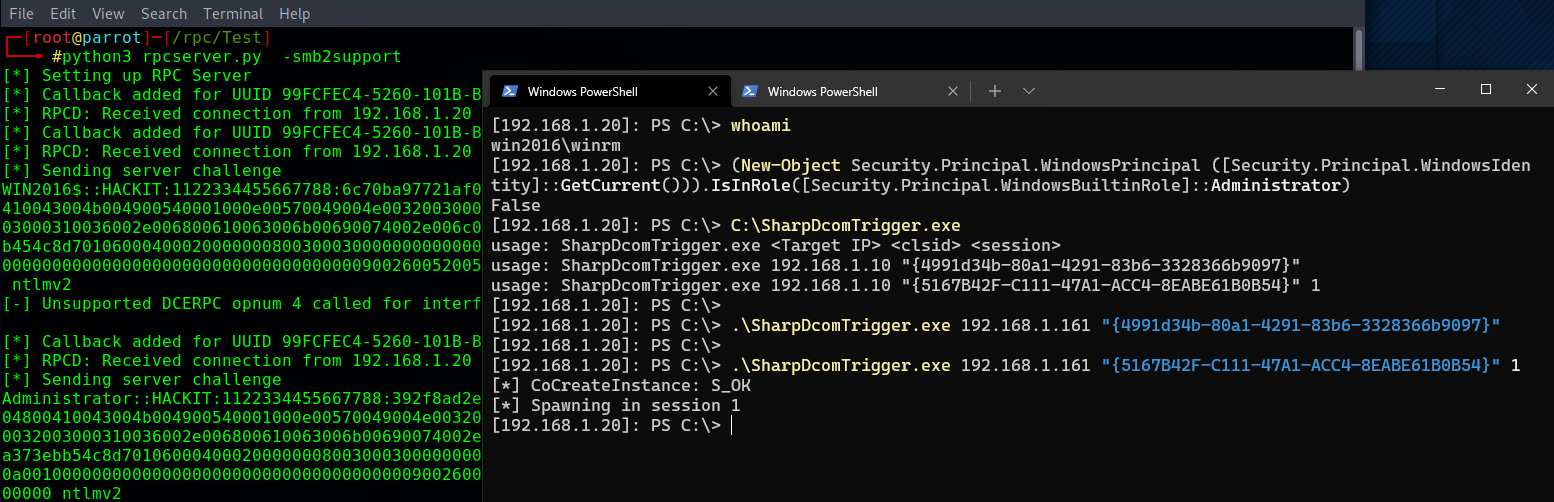Close the second Windows PowerShell tab
This screenshot has width=1554, height=502.
pyautogui.click(x=952, y=91)
